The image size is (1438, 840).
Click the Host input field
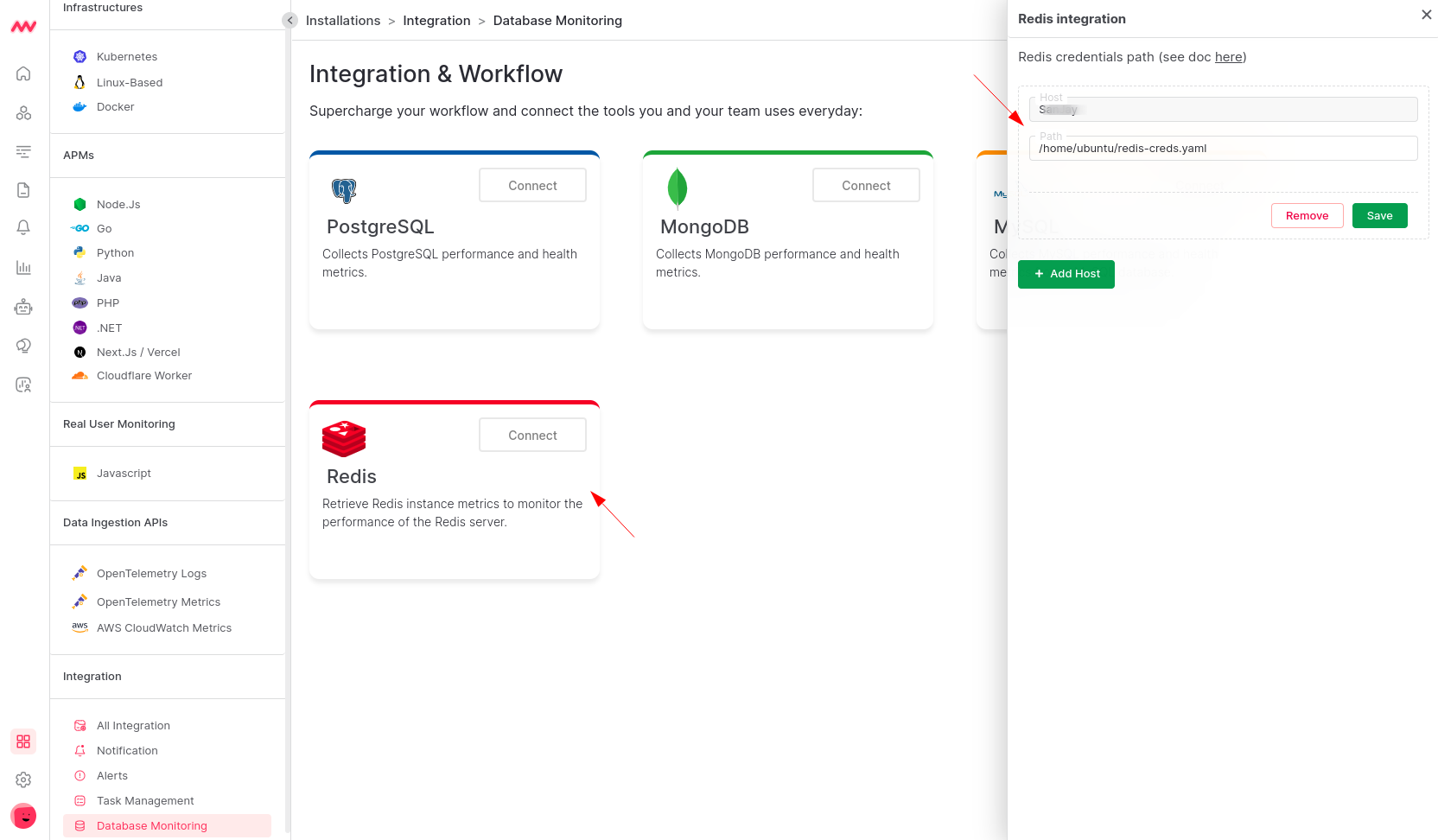(1223, 110)
